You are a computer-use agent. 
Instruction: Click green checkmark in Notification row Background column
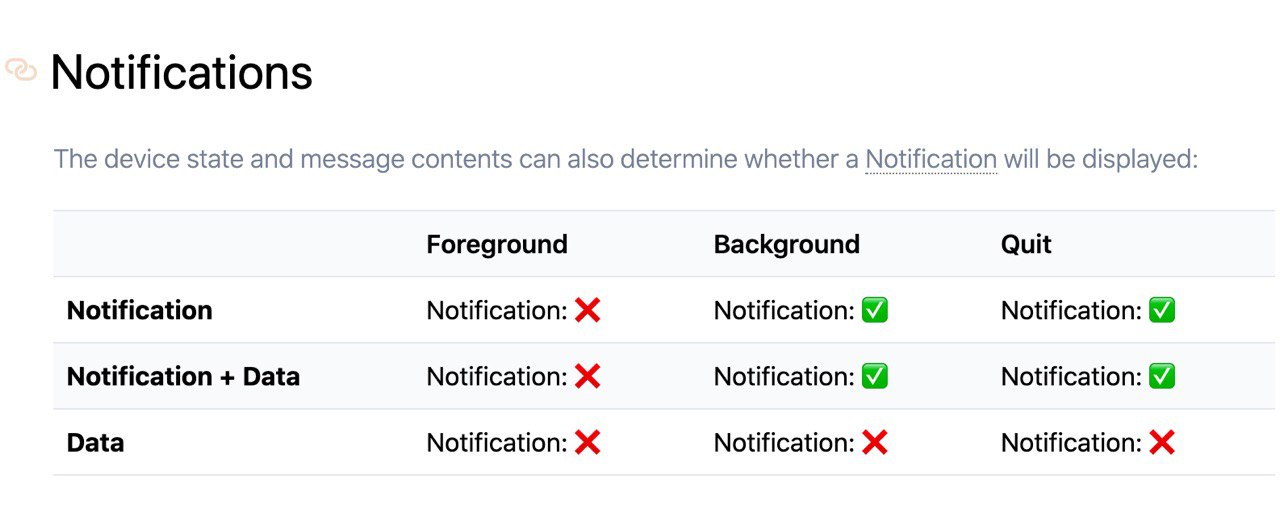tap(875, 310)
